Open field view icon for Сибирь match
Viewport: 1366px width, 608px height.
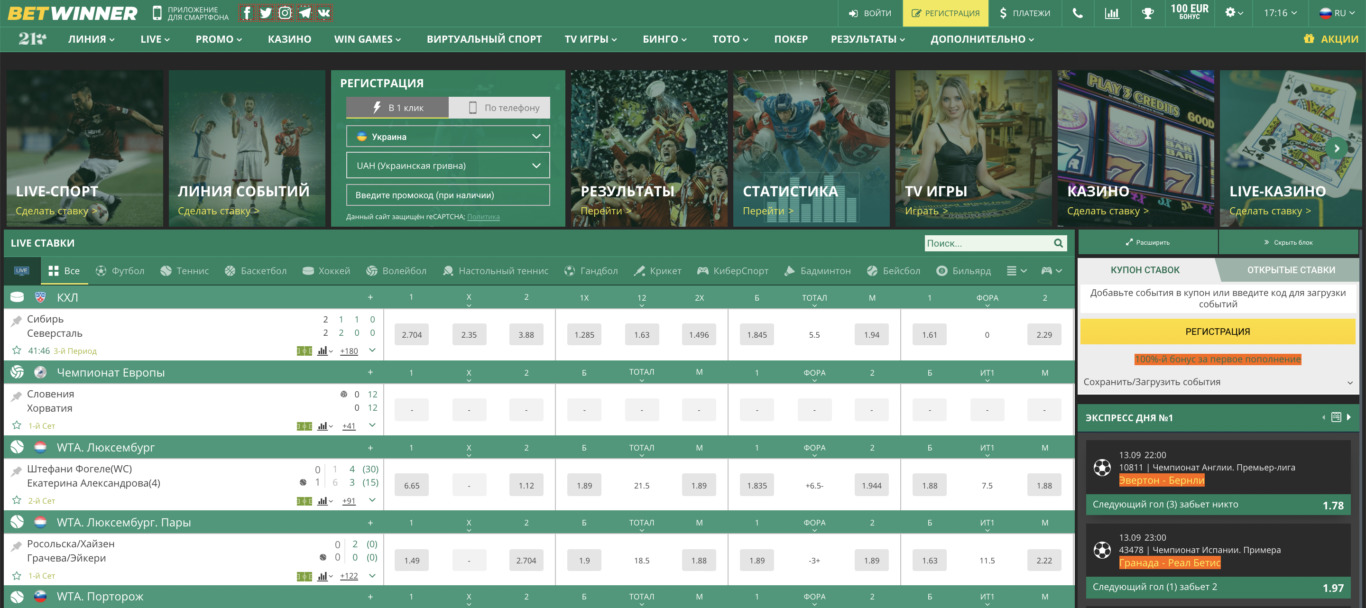(304, 351)
